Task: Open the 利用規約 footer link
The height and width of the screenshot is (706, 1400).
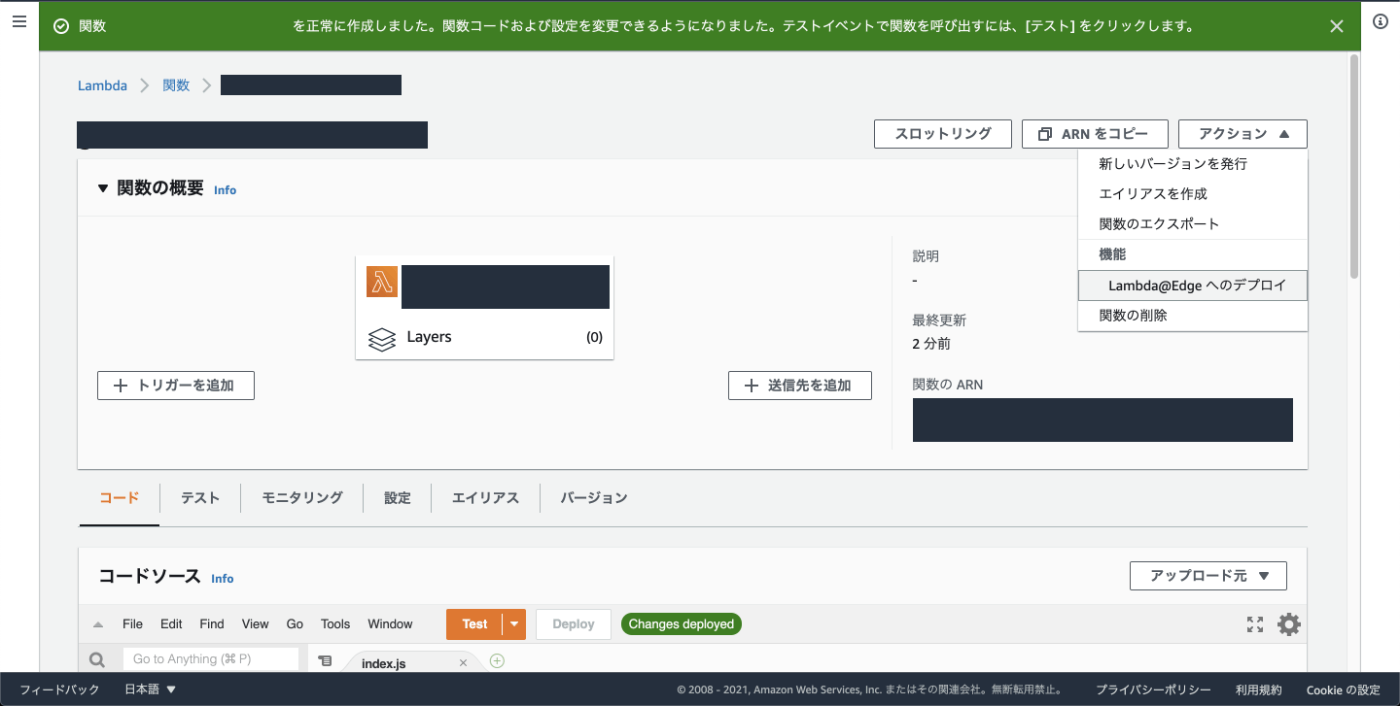Action: pyautogui.click(x=1258, y=690)
